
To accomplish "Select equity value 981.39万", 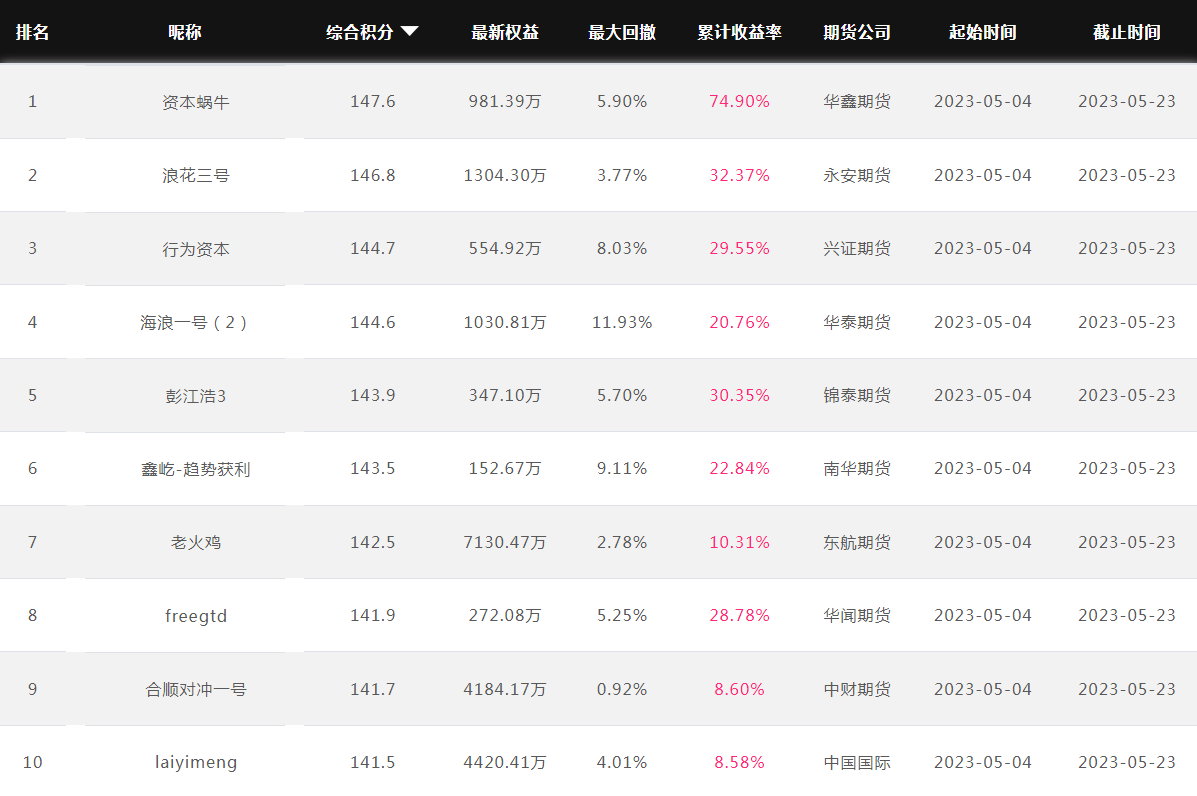I will pyautogui.click(x=505, y=102).
